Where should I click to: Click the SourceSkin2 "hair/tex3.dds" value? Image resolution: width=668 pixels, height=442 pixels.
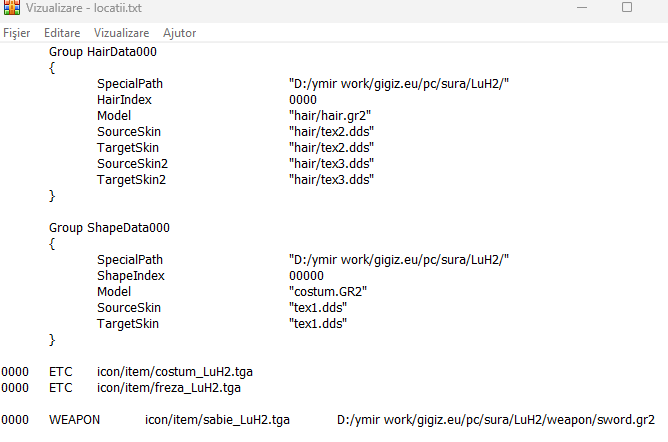tap(331, 163)
